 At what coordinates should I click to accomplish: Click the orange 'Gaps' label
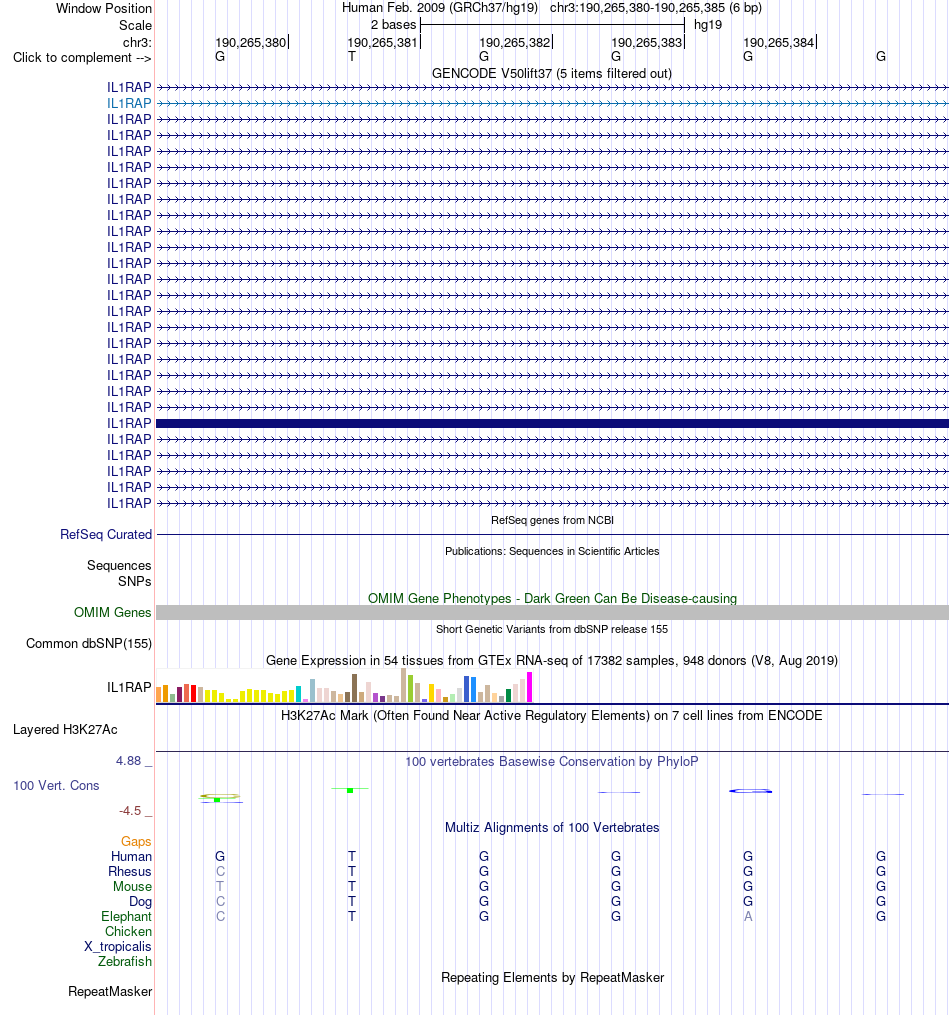tap(136, 842)
